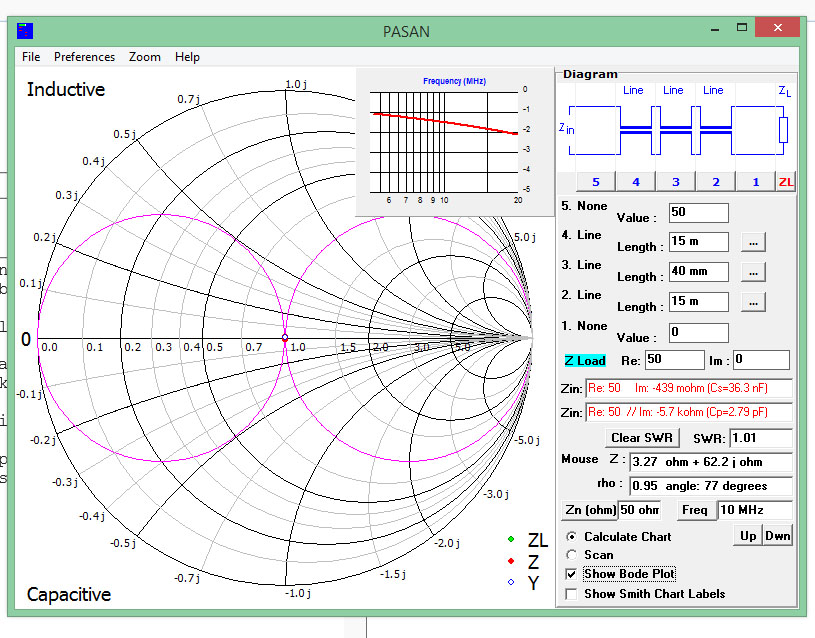Screen dimensions: 815x638
Task: Open line 3 options via ellipsis button
Action: [x=753, y=272]
